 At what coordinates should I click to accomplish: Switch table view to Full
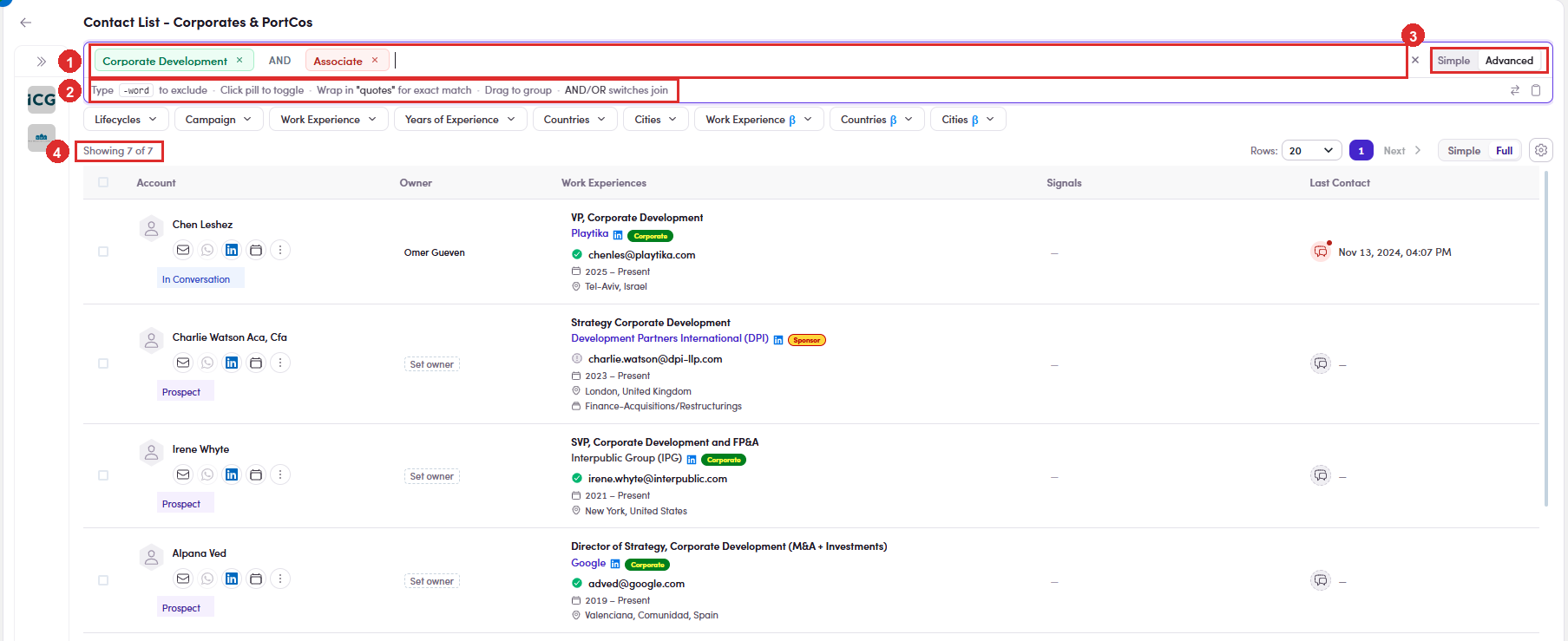point(1504,151)
